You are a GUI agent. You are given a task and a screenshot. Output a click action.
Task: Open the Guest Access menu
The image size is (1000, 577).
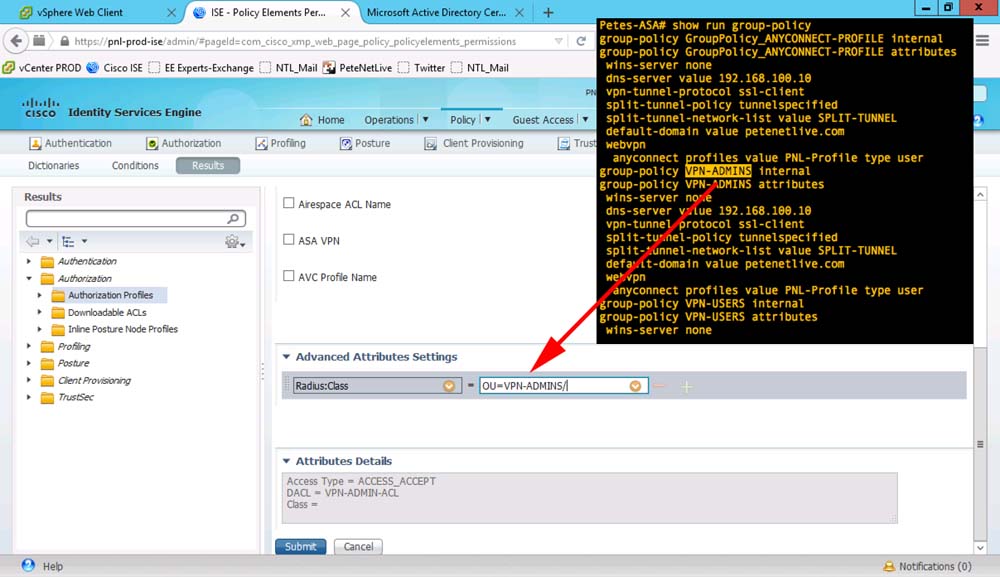(x=550, y=120)
